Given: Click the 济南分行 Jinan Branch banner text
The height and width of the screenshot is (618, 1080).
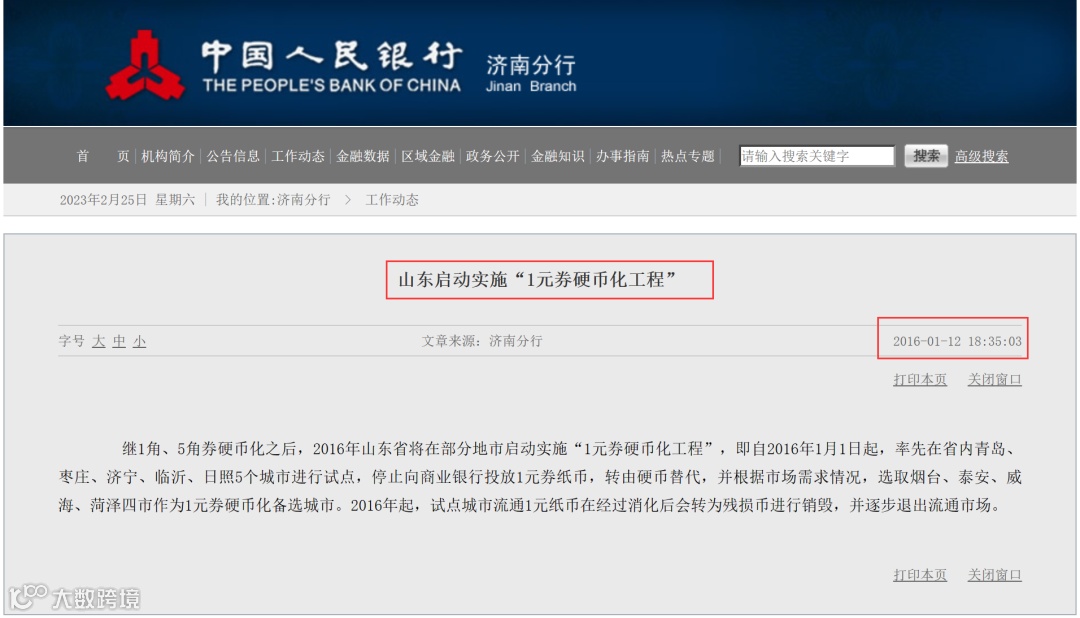Looking at the screenshot, I should [x=531, y=73].
